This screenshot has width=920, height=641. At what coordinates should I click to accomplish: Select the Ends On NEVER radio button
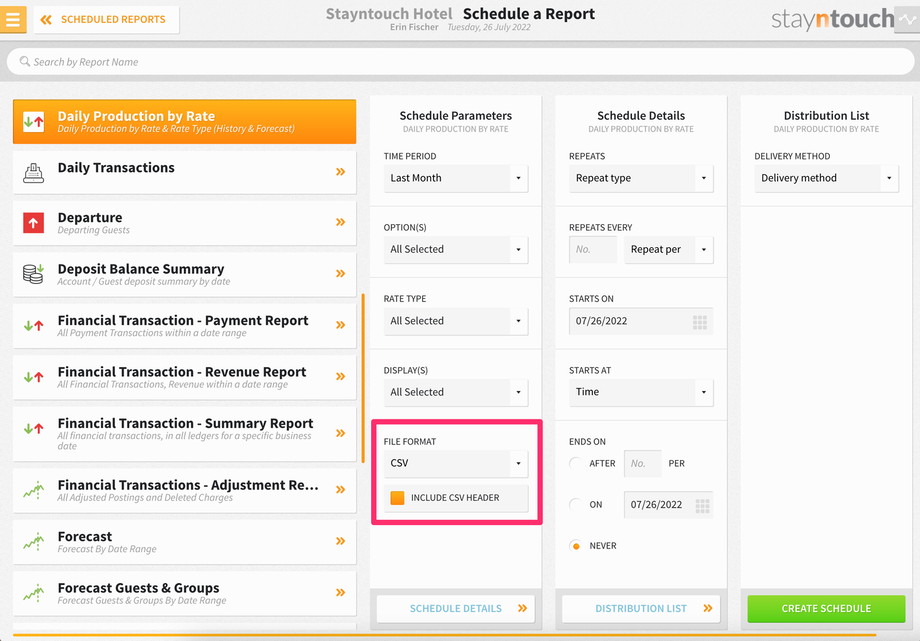(576, 546)
